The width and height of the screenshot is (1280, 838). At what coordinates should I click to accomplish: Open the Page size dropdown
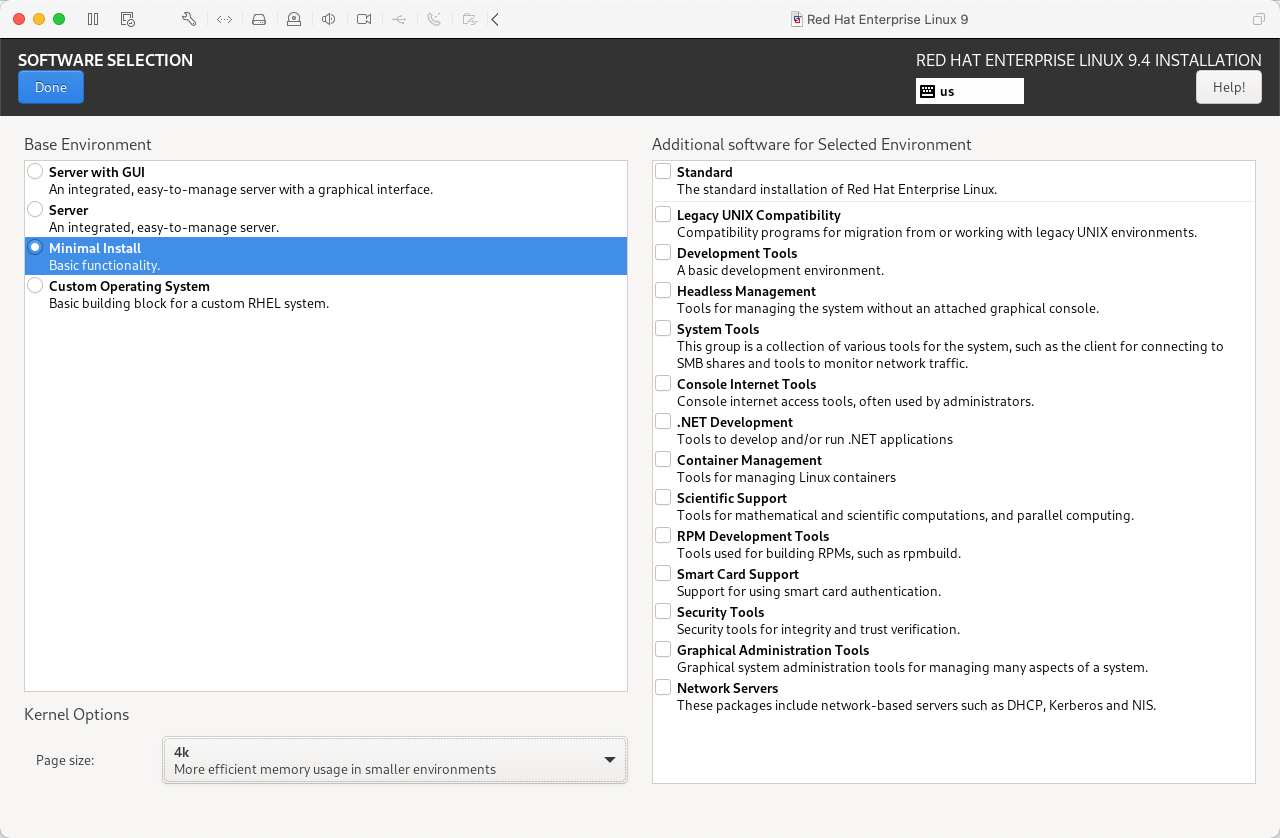pyautogui.click(x=395, y=760)
